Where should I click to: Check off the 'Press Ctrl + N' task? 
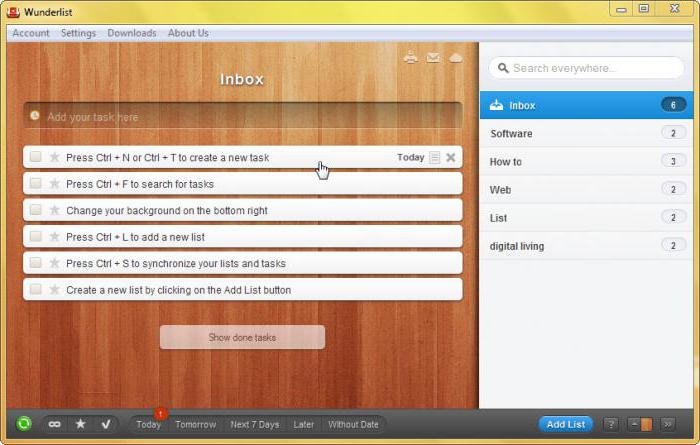(x=35, y=157)
